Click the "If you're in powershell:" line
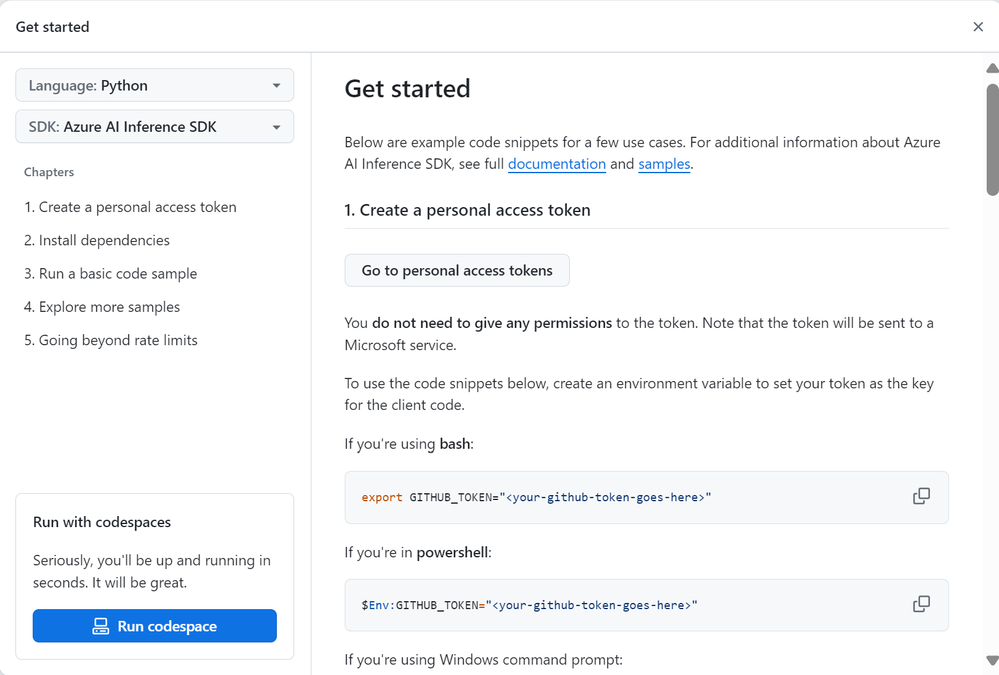The image size is (999, 675). pos(418,552)
